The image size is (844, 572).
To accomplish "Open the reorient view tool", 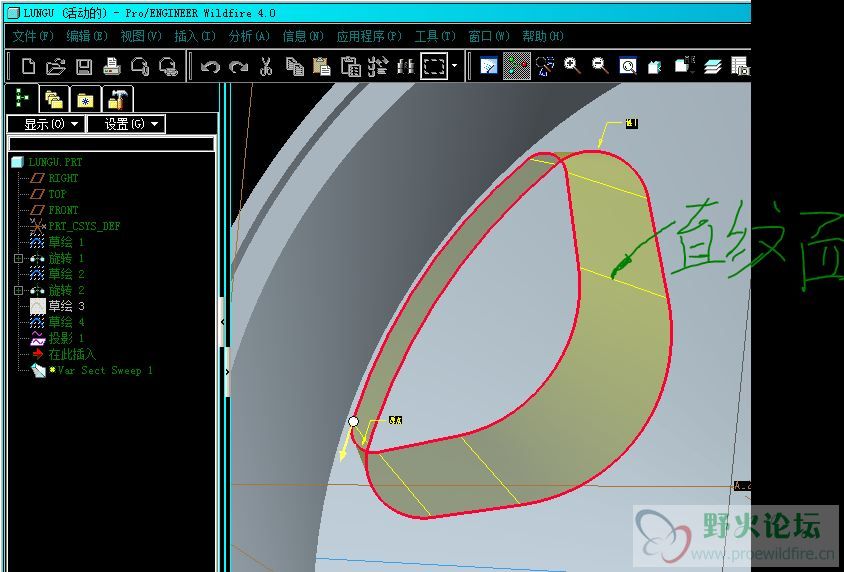I will (x=655, y=67).
